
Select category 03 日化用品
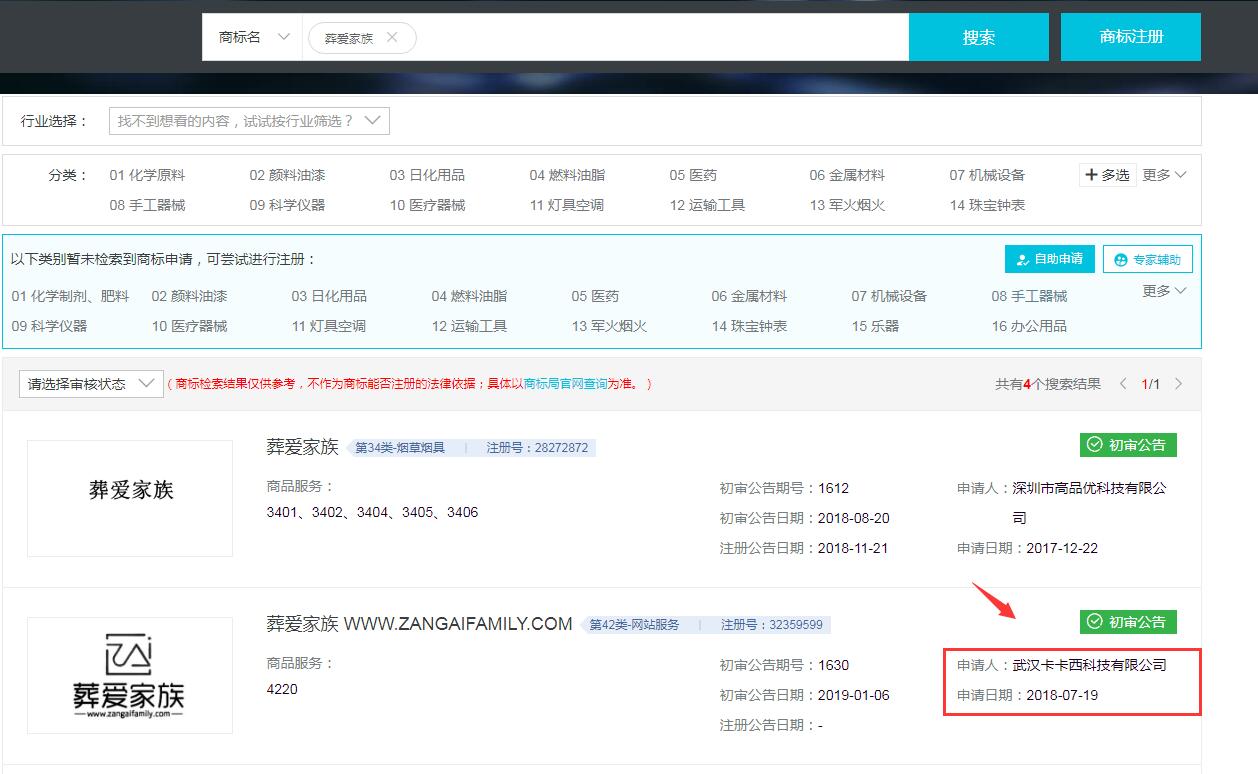[427, 175]
